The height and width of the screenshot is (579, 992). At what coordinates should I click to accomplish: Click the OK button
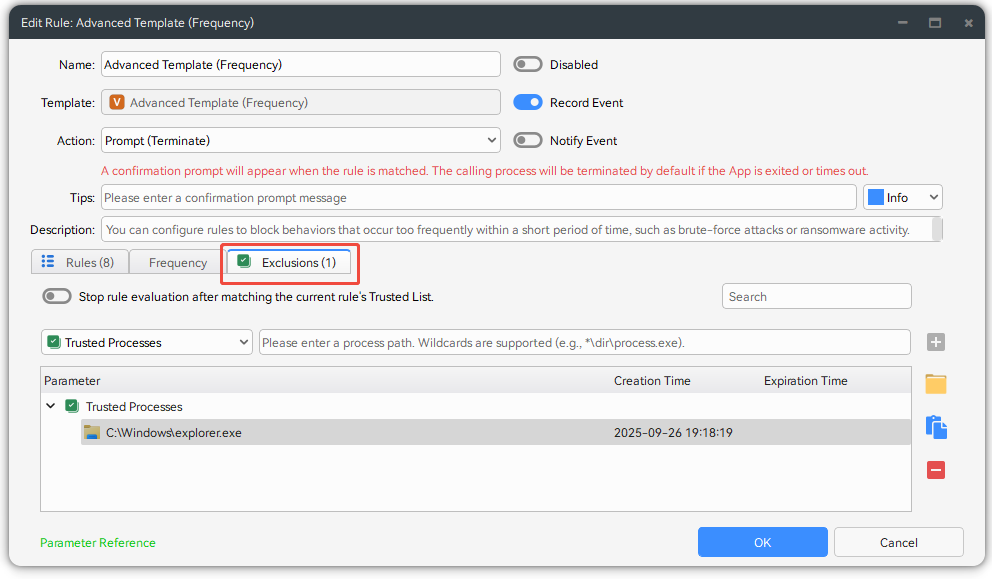click(x=762, y=542)
